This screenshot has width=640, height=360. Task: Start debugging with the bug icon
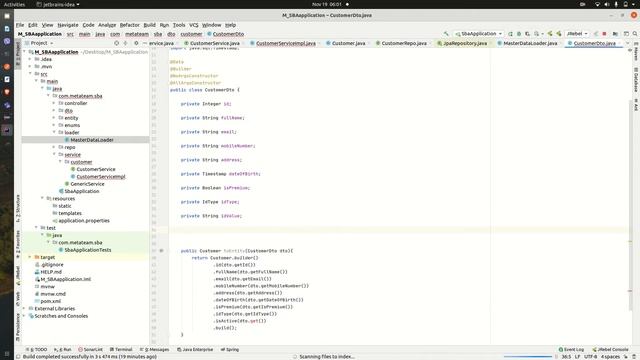pyautogui.click(x=519, y=34)
